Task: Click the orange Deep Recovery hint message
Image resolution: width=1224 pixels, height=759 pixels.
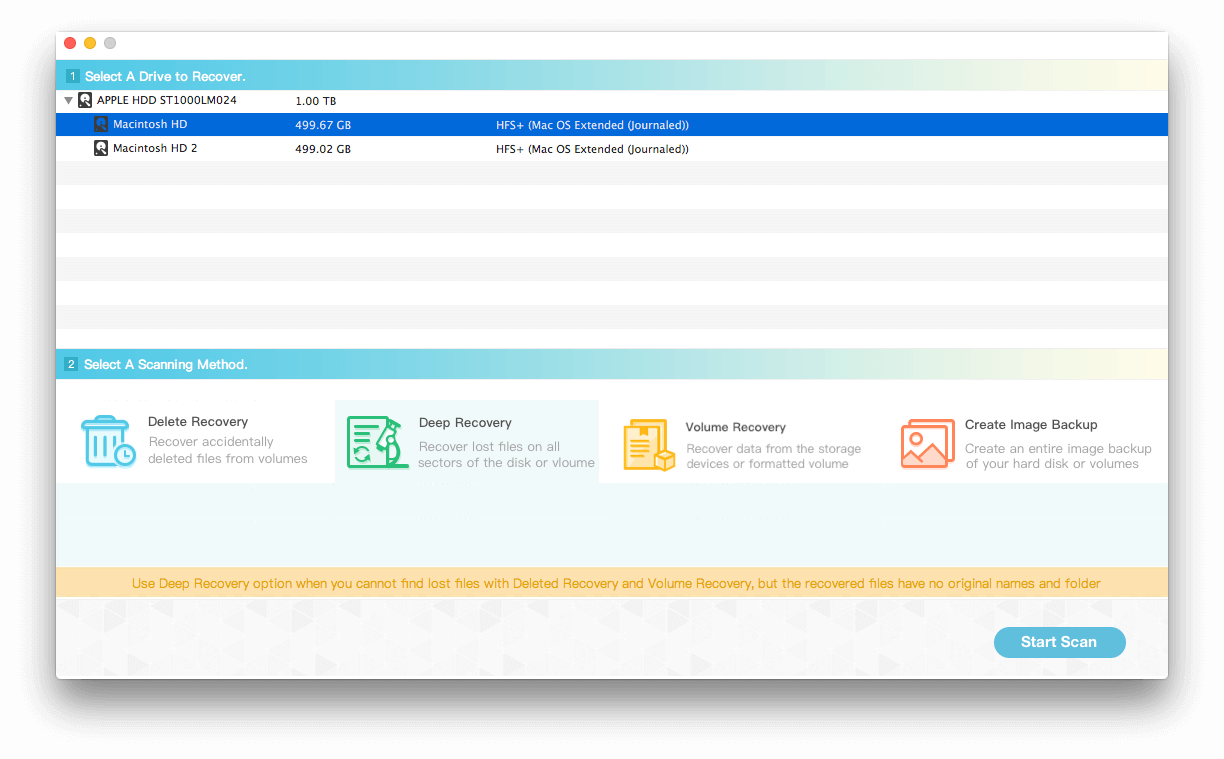Action: coord(616,583)
